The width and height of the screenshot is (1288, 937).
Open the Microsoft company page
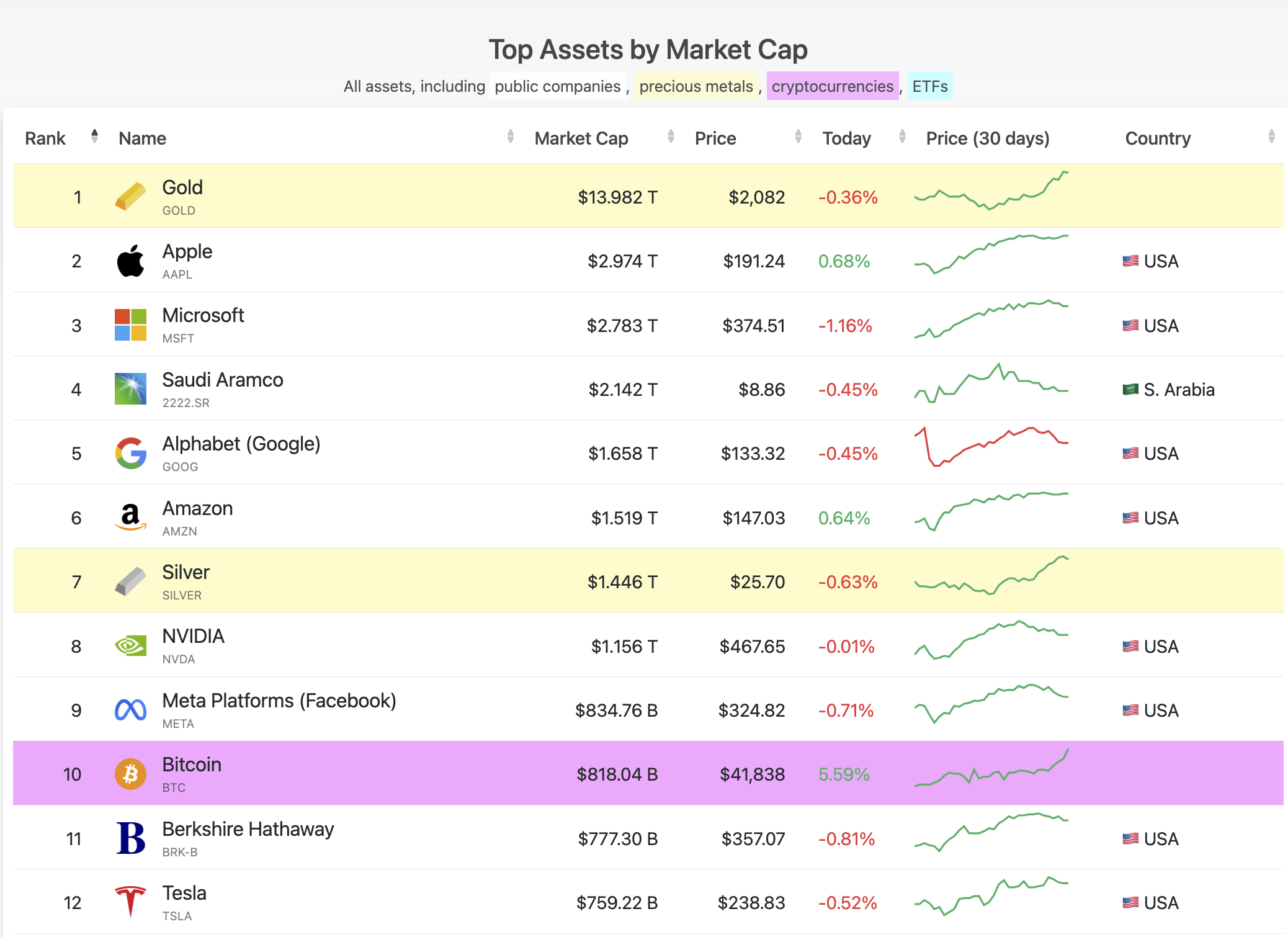(x=203, y=315)
